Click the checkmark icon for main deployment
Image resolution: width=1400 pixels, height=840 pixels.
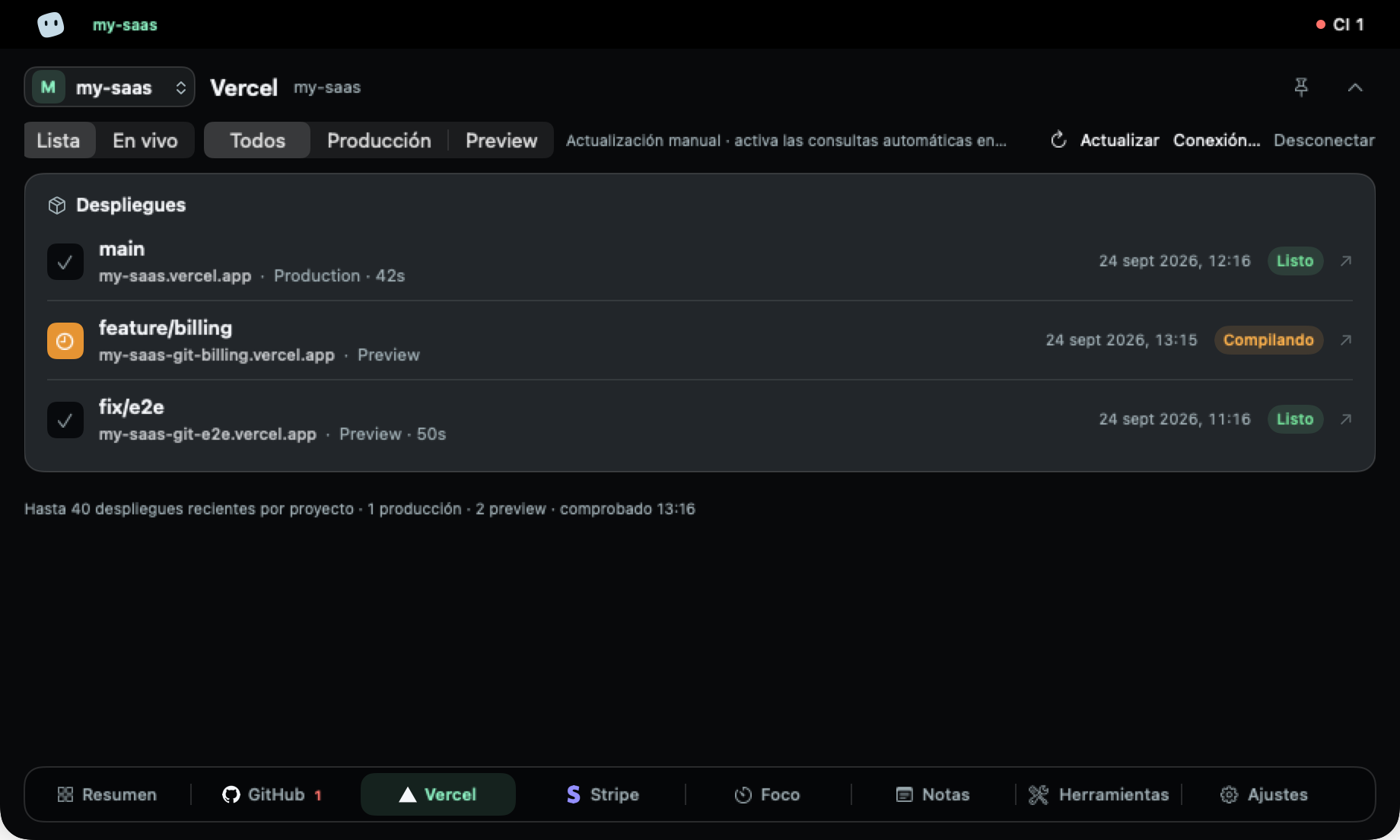[65, 262]
